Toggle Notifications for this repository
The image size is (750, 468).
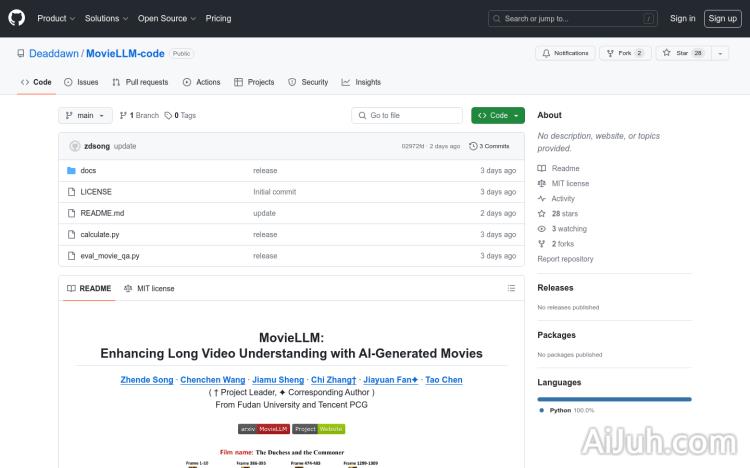tap(565, 53)
